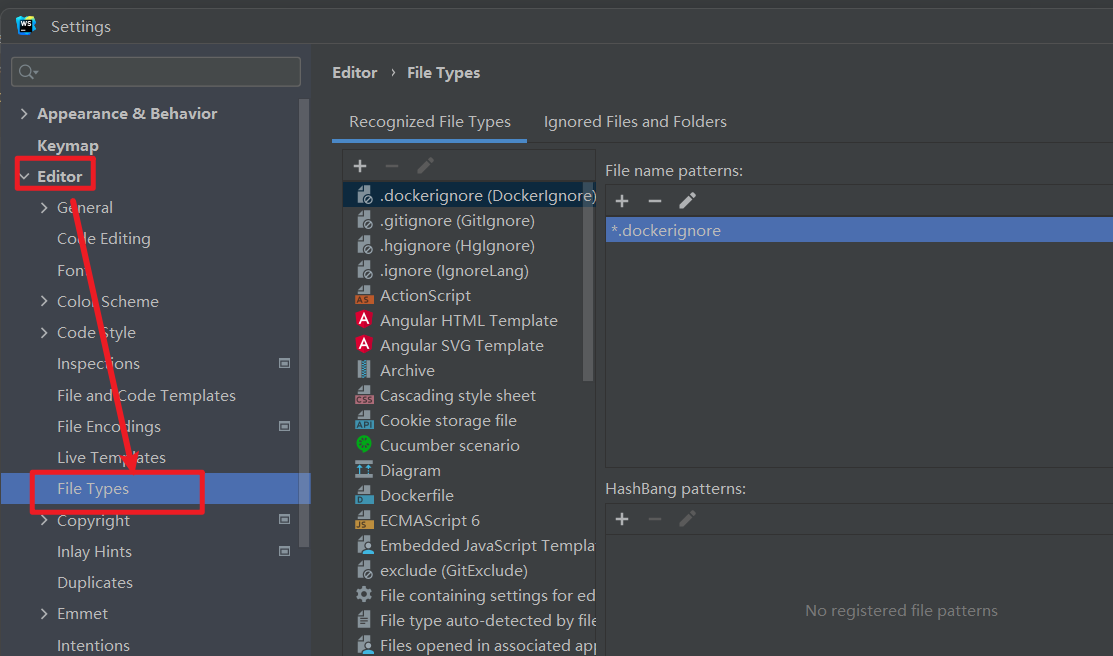
Task: Click the Cucumber scenario green icon
Action: 364,444
